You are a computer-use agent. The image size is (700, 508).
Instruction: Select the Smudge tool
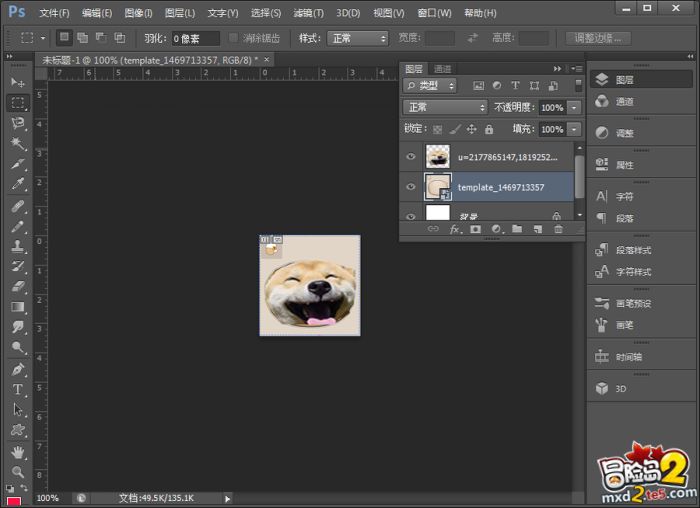click(18, 327)
